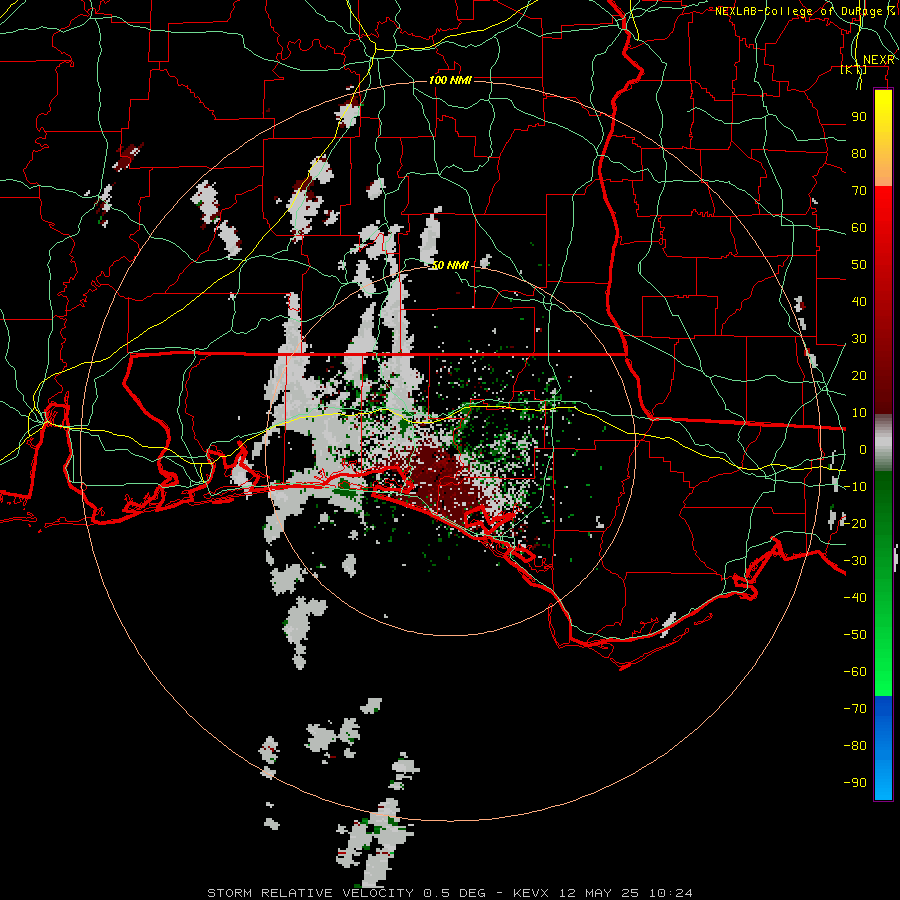Click the "[KT]" units label
The height and width of the screenshot is (900, 900).
pos(854,70)
